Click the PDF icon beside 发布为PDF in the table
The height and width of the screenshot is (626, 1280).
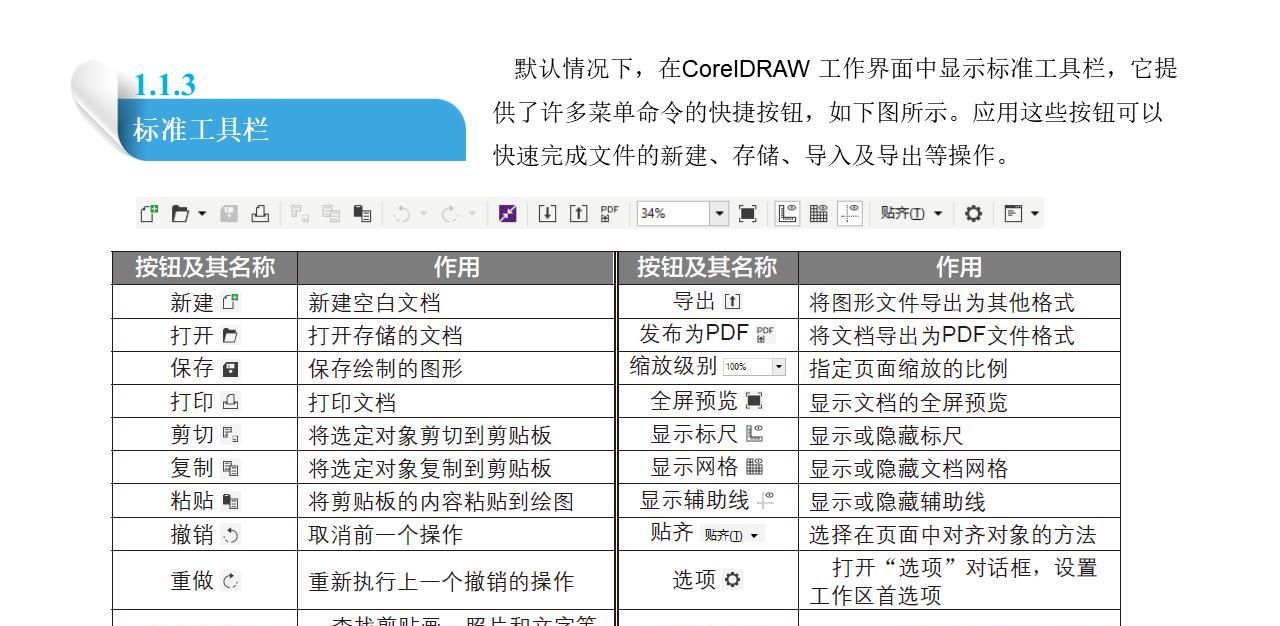click(x=766, y=335)
